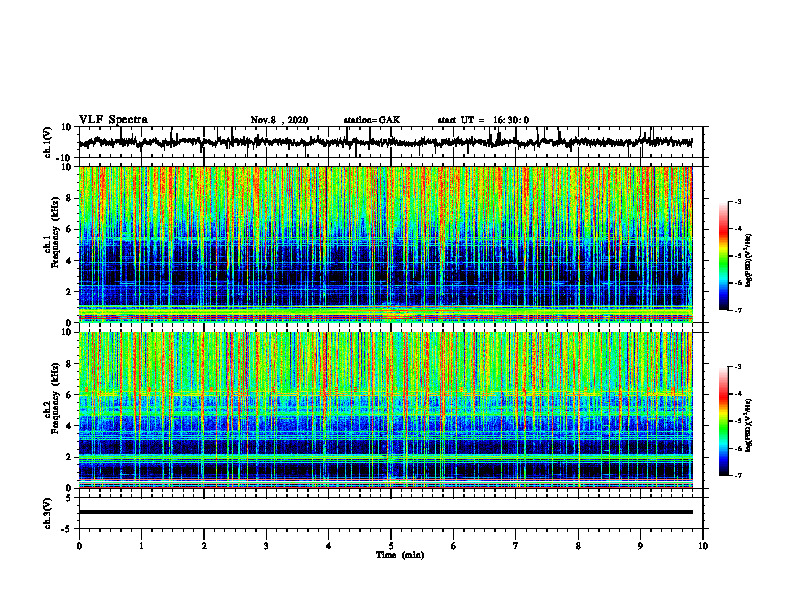
Task: Click time axis tick label "7"
Action: [516, 546]
